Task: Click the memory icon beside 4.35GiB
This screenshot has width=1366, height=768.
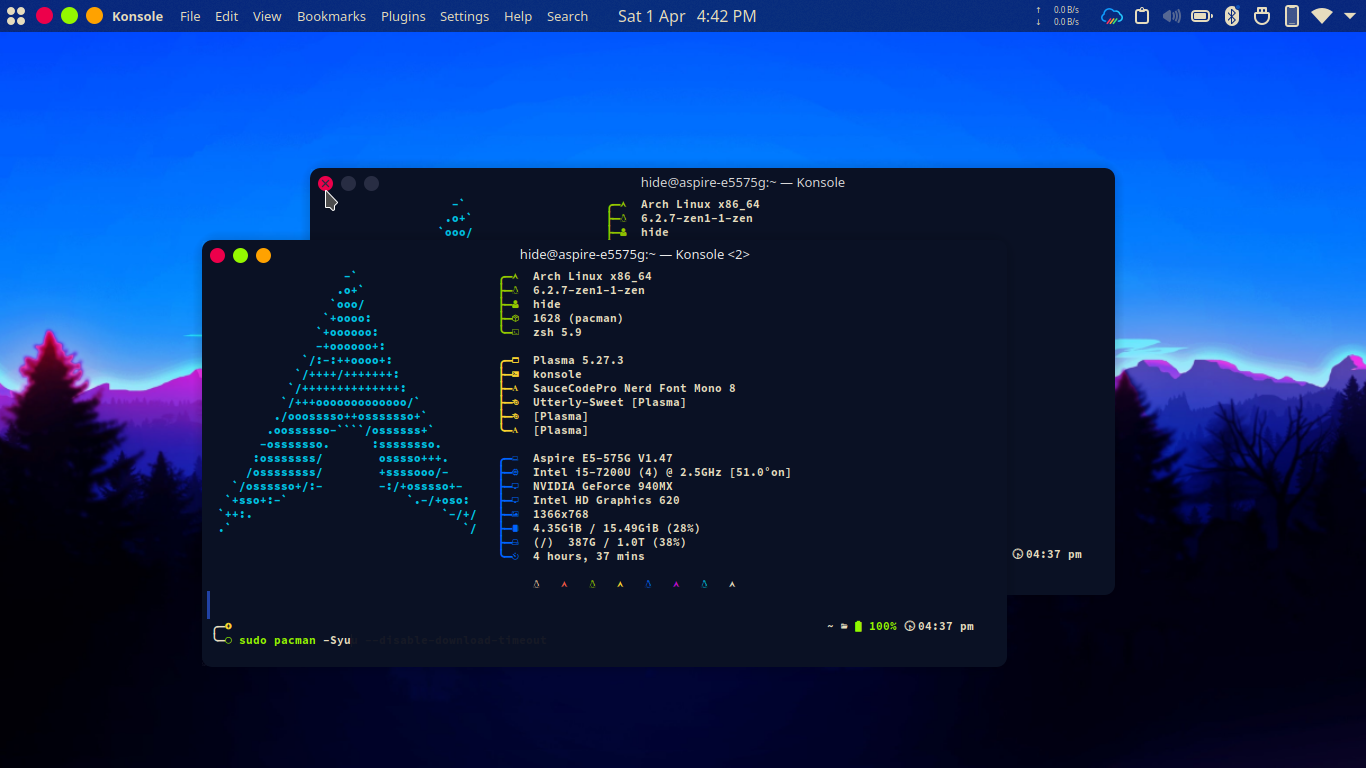Action: [515, 528]
